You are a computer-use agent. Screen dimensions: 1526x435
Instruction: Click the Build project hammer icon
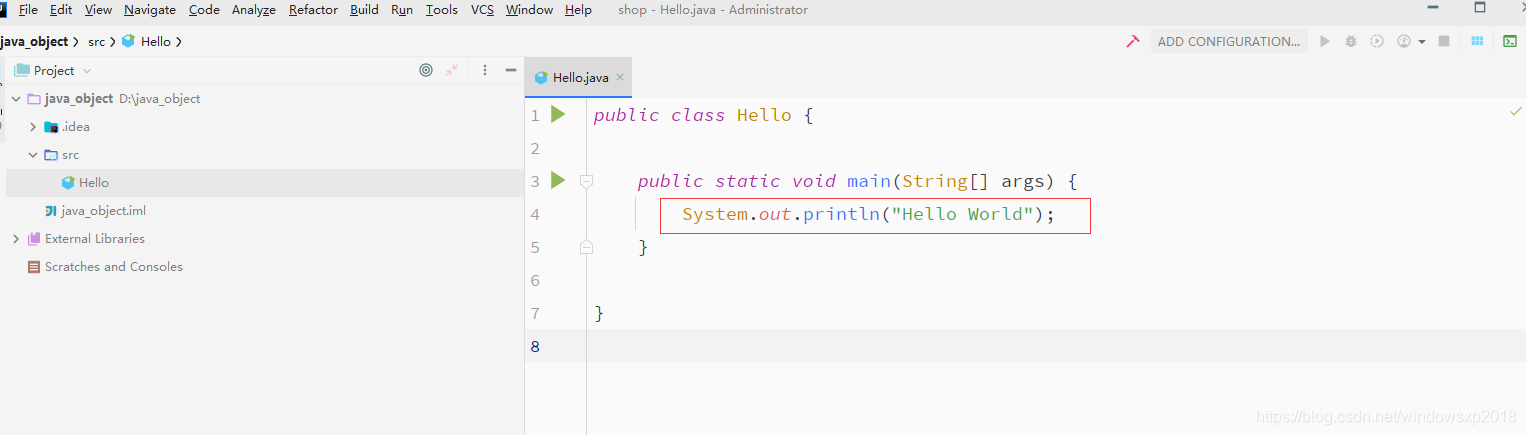coord(1133,41)
